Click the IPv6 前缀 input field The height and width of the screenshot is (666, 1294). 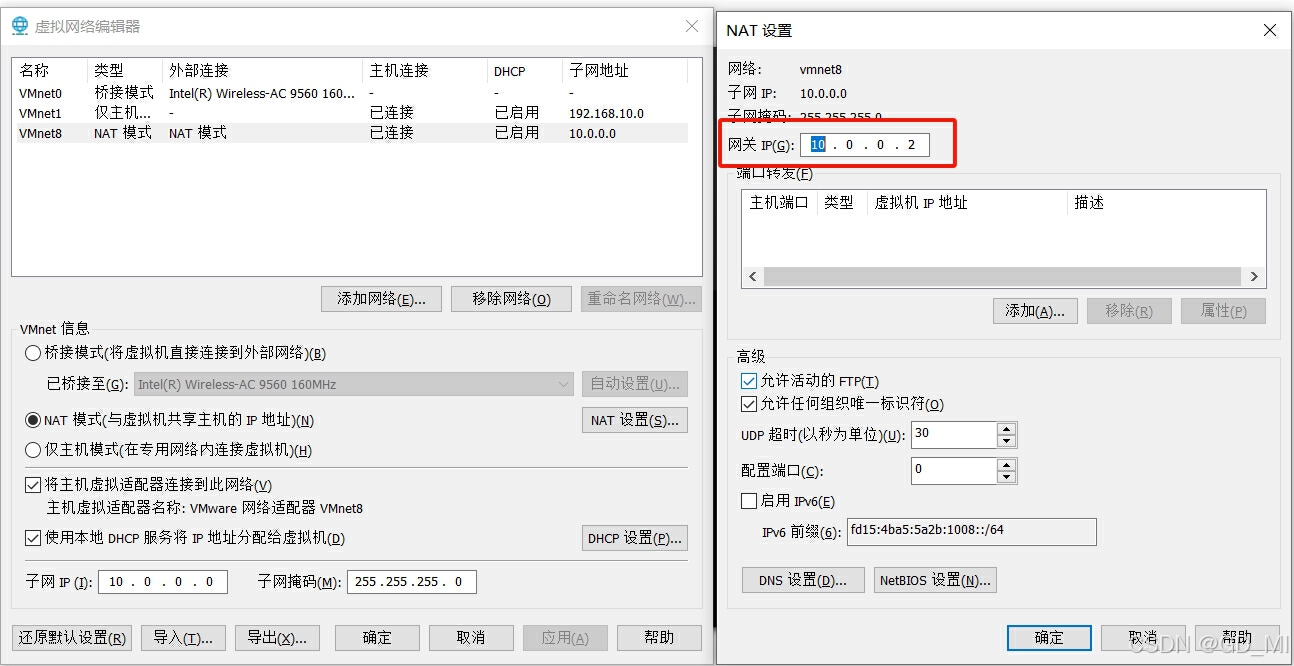[972, 532]
